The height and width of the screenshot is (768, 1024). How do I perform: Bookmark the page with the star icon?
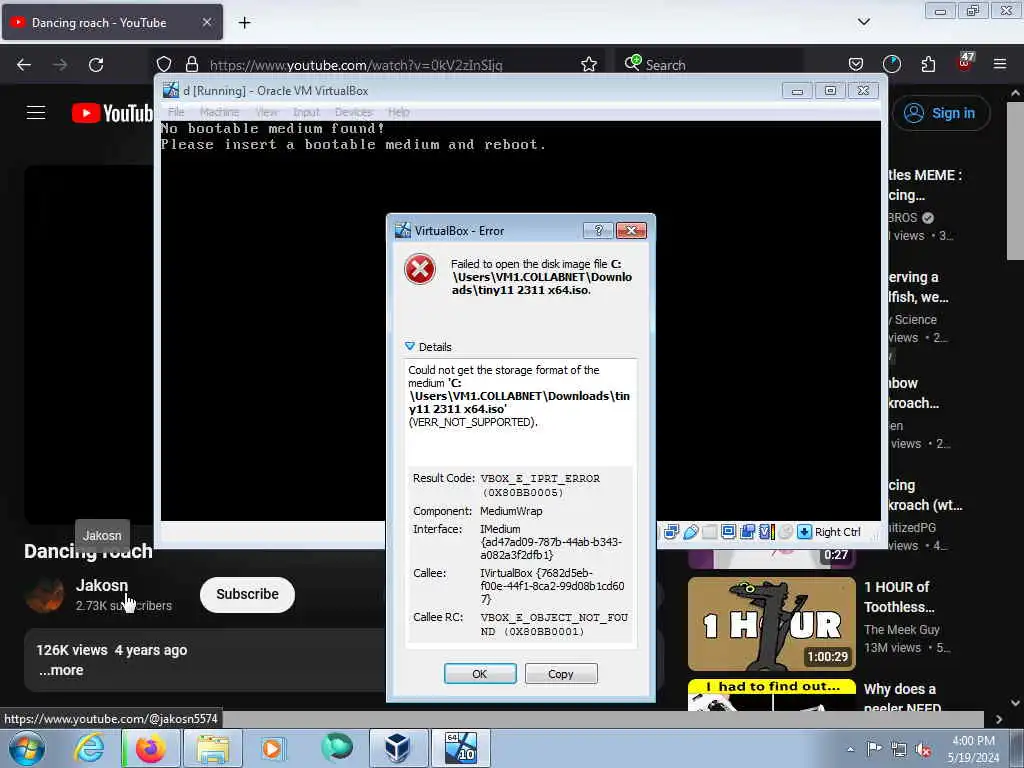pos(588,64)
